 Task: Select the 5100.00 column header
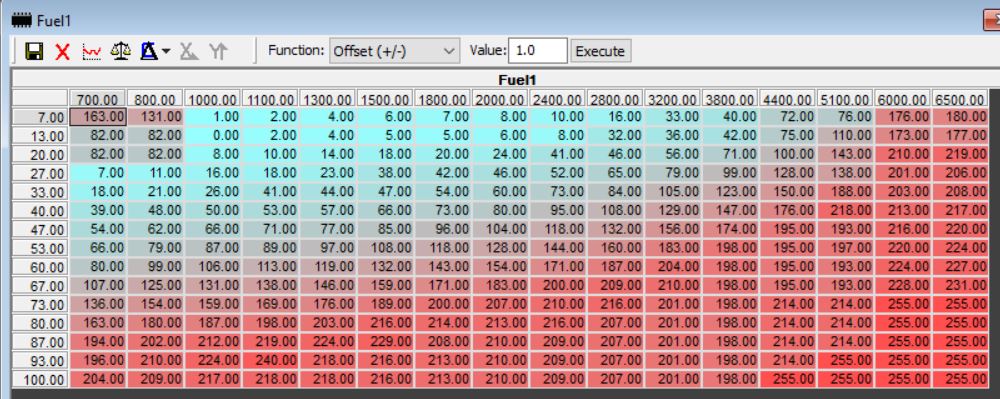pyautogui.click(x=845, y=99)
